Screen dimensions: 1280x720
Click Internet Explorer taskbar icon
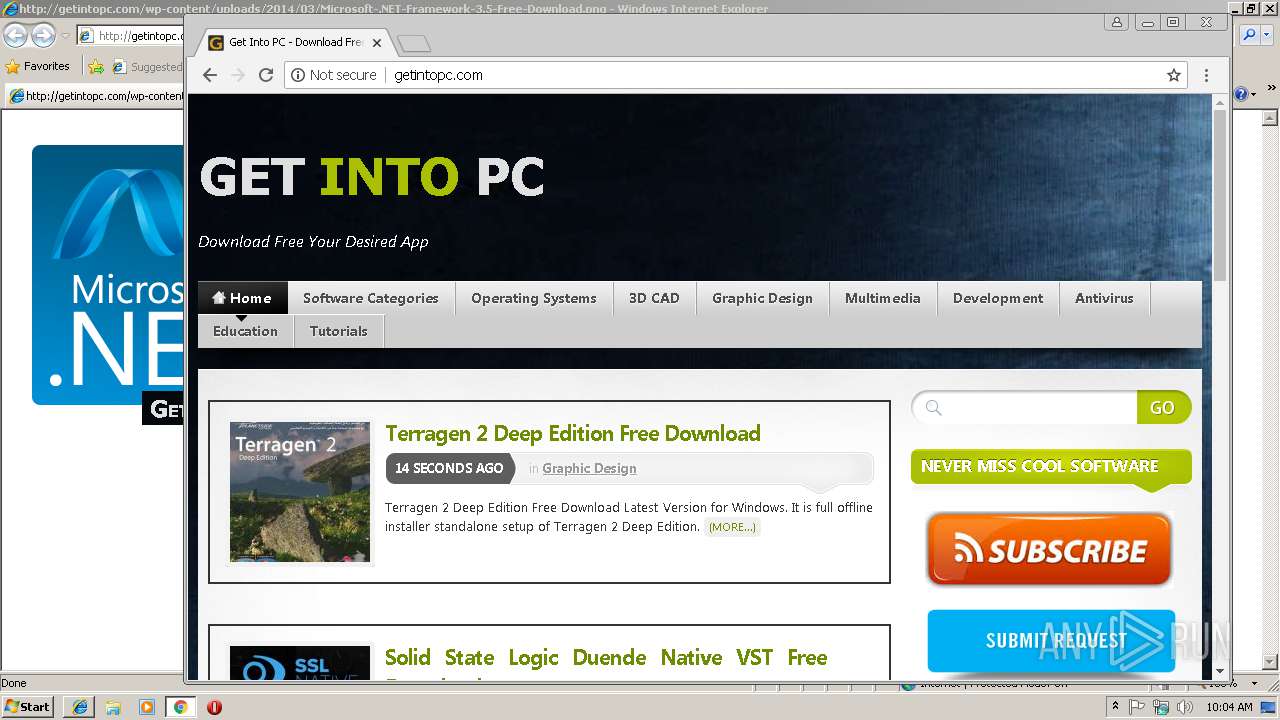tap(79, 706)
